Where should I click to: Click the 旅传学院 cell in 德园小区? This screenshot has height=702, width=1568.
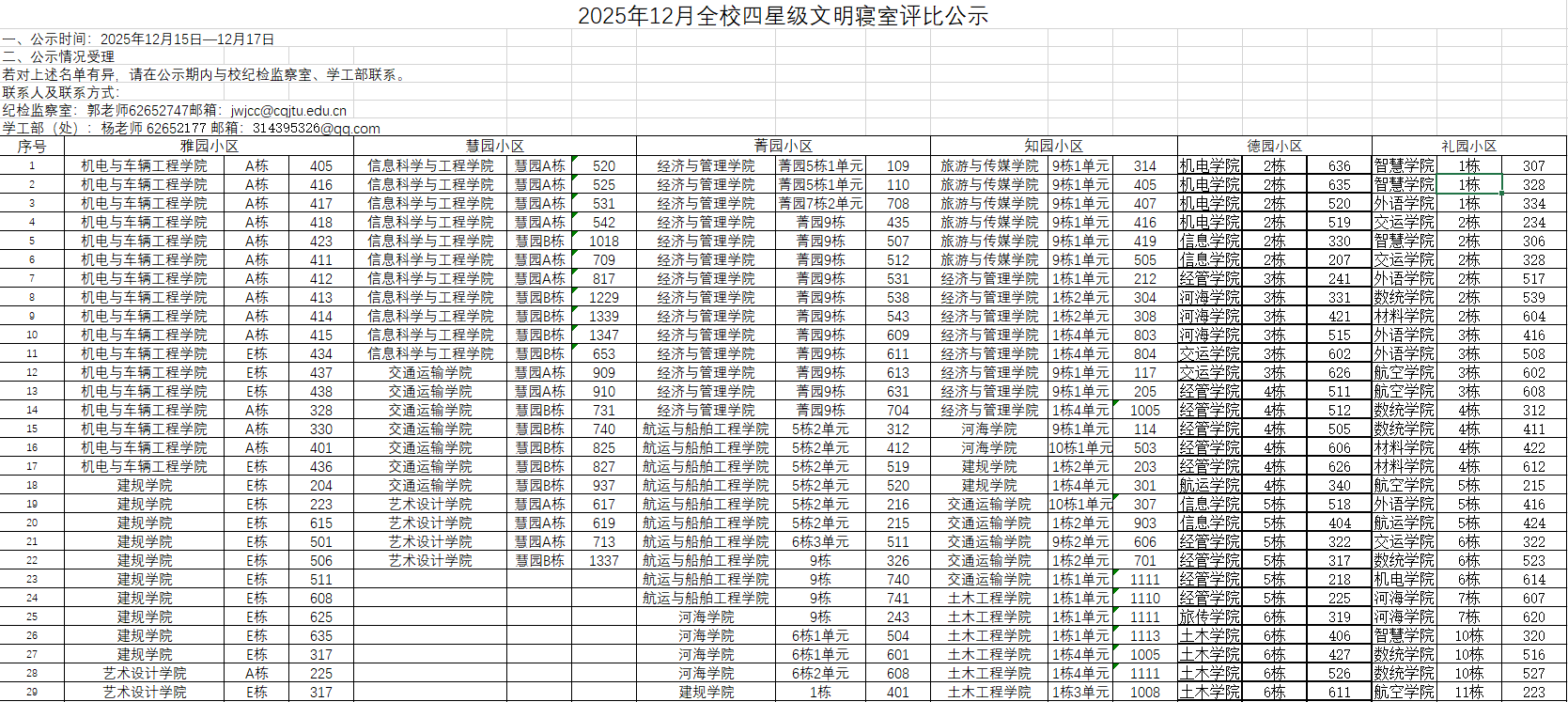(1209, 617)
